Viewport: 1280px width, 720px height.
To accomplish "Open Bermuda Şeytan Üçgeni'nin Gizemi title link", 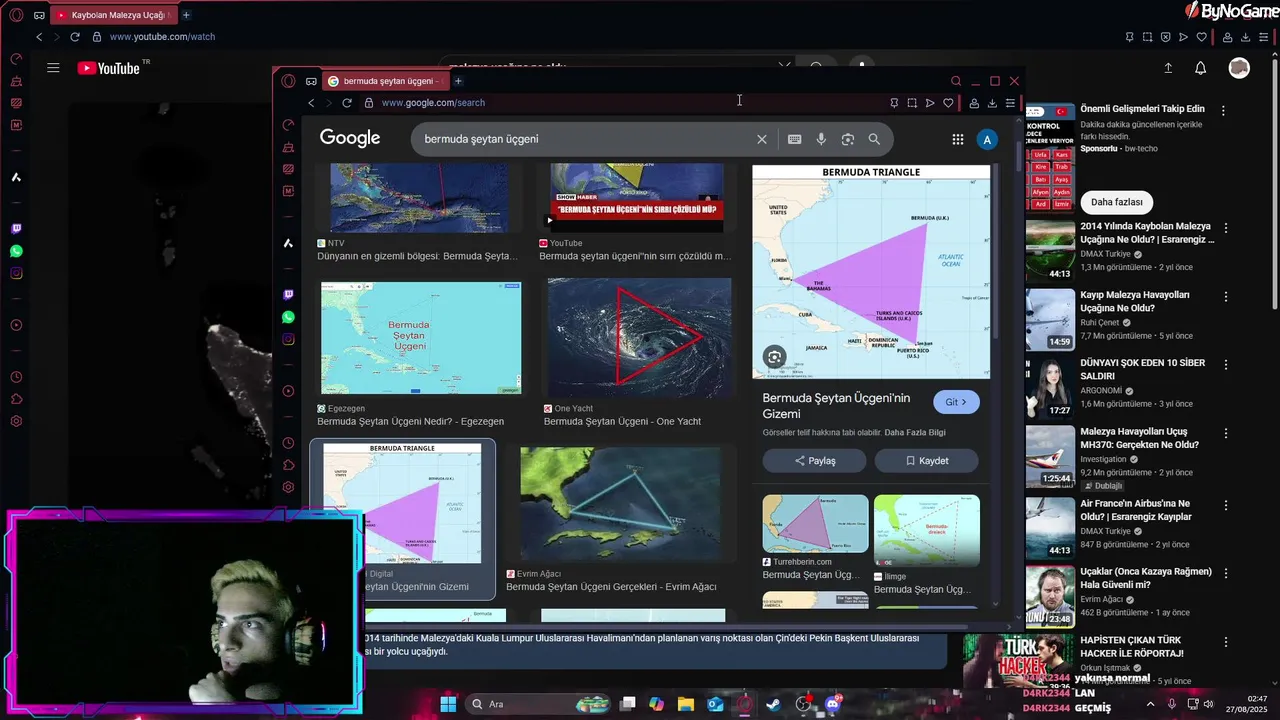I will click(836, 405).
